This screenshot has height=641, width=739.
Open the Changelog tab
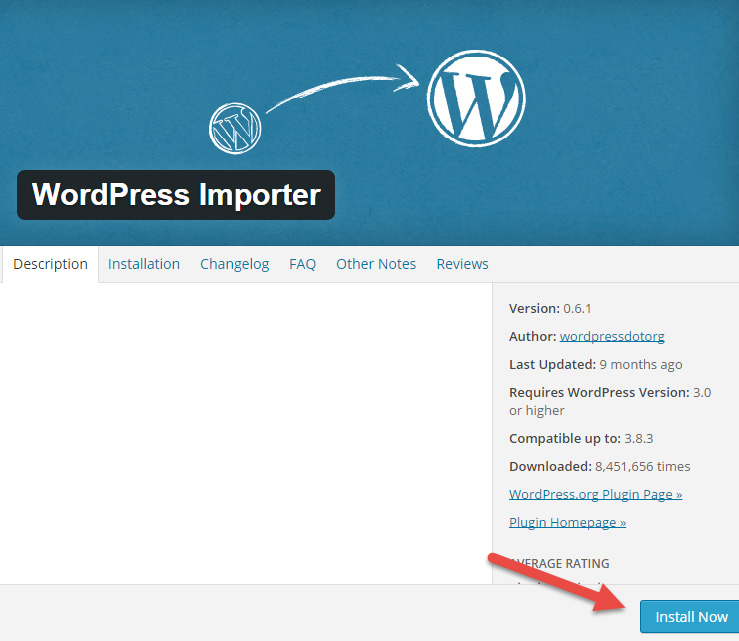[234, 264]
